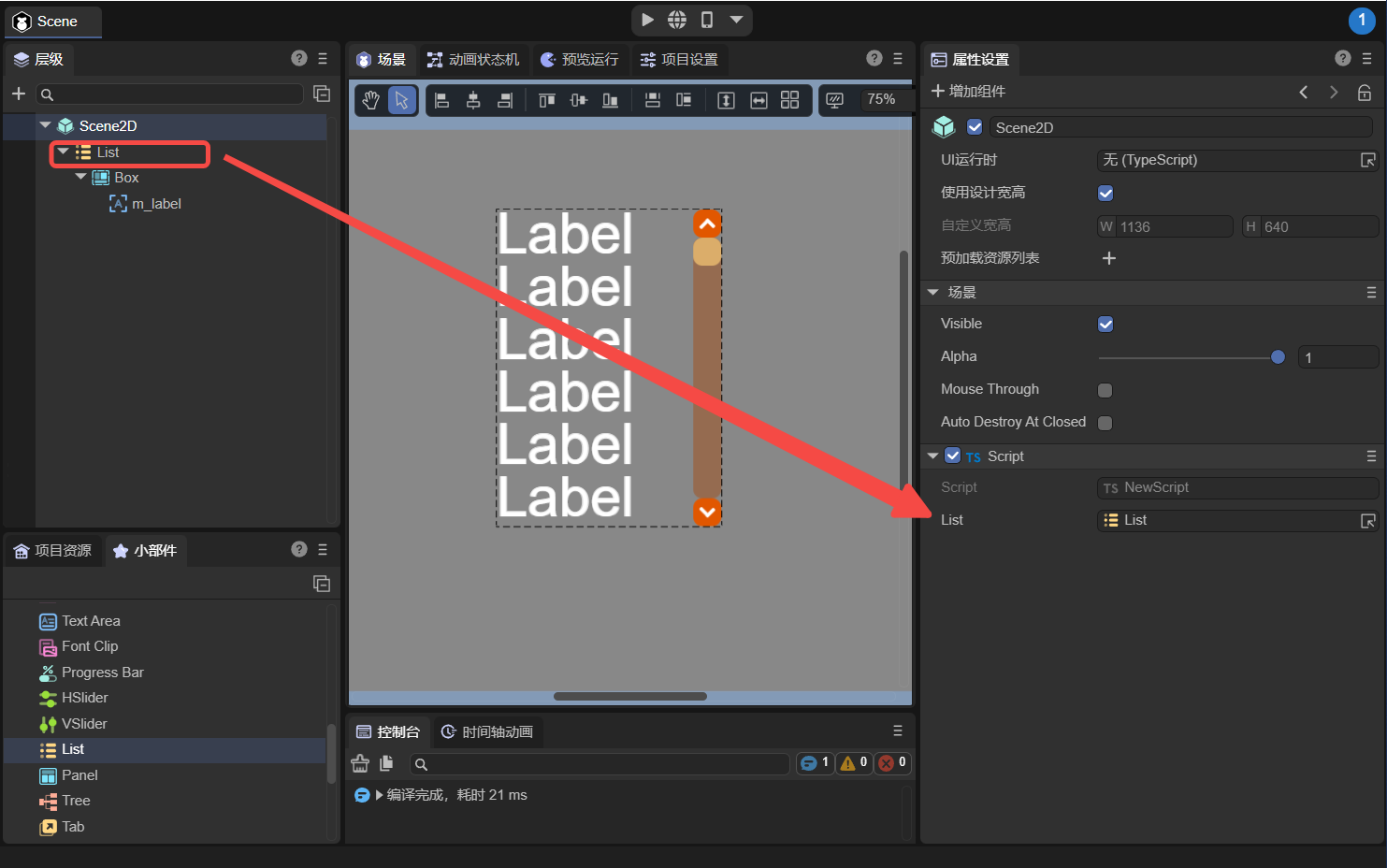
Task: Switch to the 项目设置 tab
Action: 679,60
